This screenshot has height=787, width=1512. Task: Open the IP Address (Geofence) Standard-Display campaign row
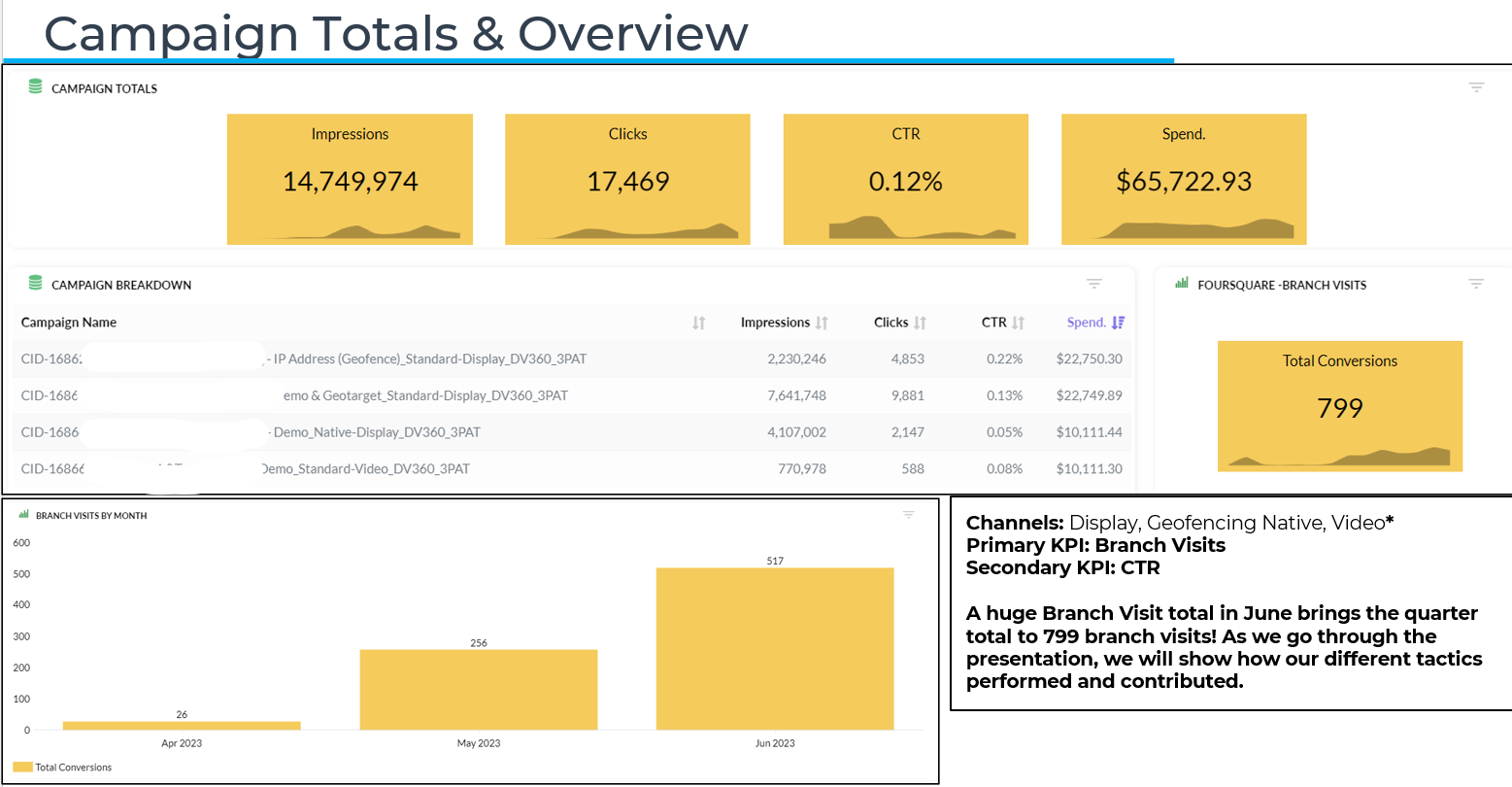tap(571, 359)
